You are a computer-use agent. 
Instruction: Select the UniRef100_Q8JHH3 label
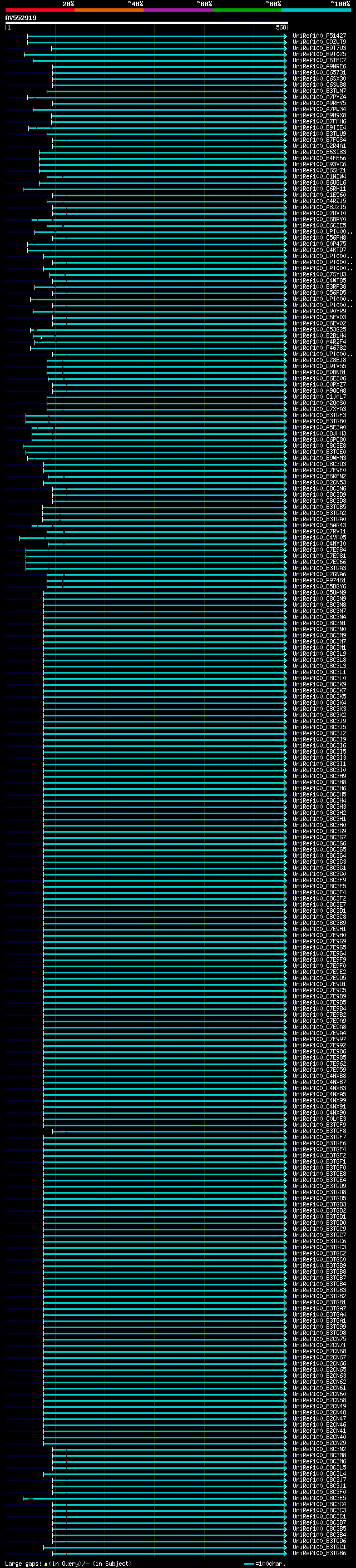point(319,433)
